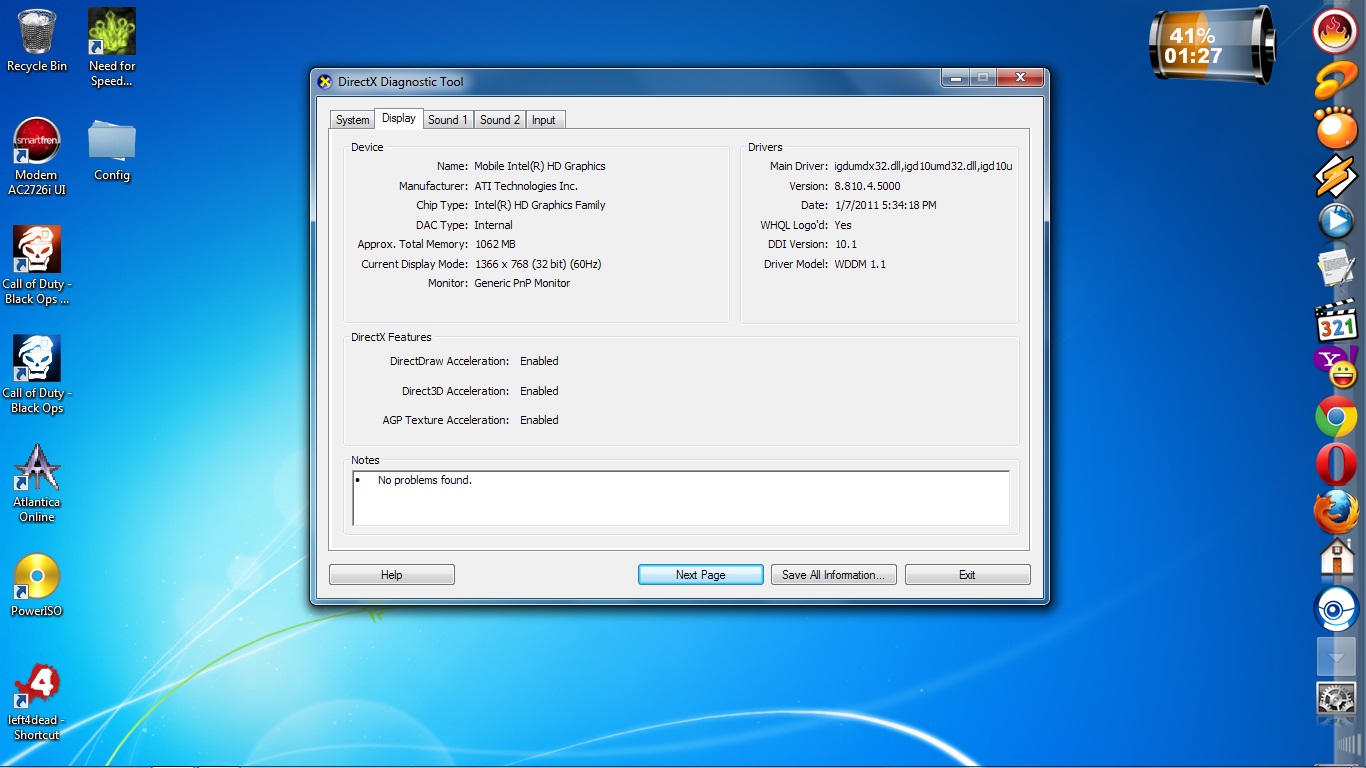This screenshot has width=1366, height=768.
Task: Click Save All Information
Action: [833, 574]
